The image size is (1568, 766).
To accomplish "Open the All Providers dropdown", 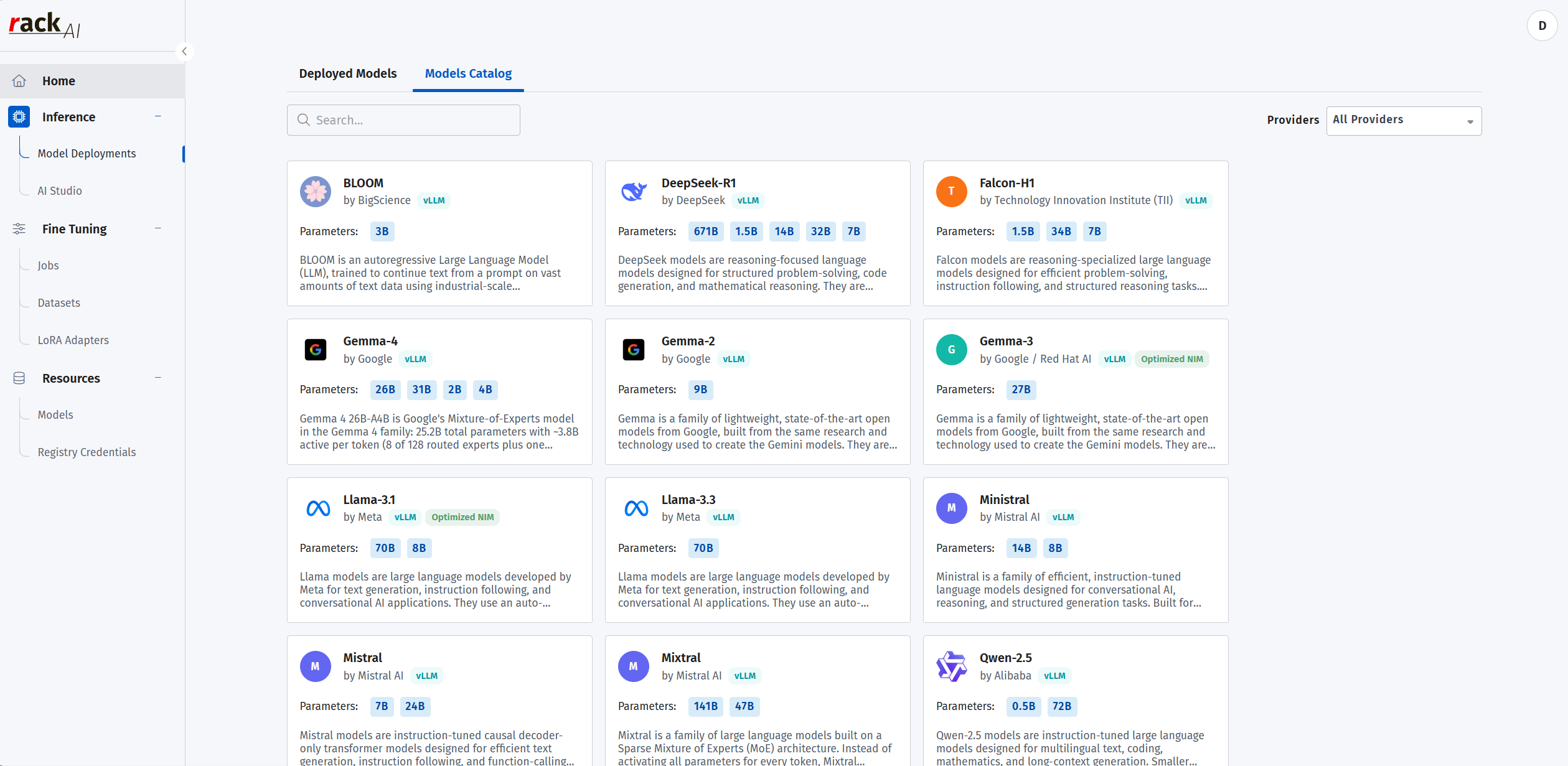I will [1404, 120].
